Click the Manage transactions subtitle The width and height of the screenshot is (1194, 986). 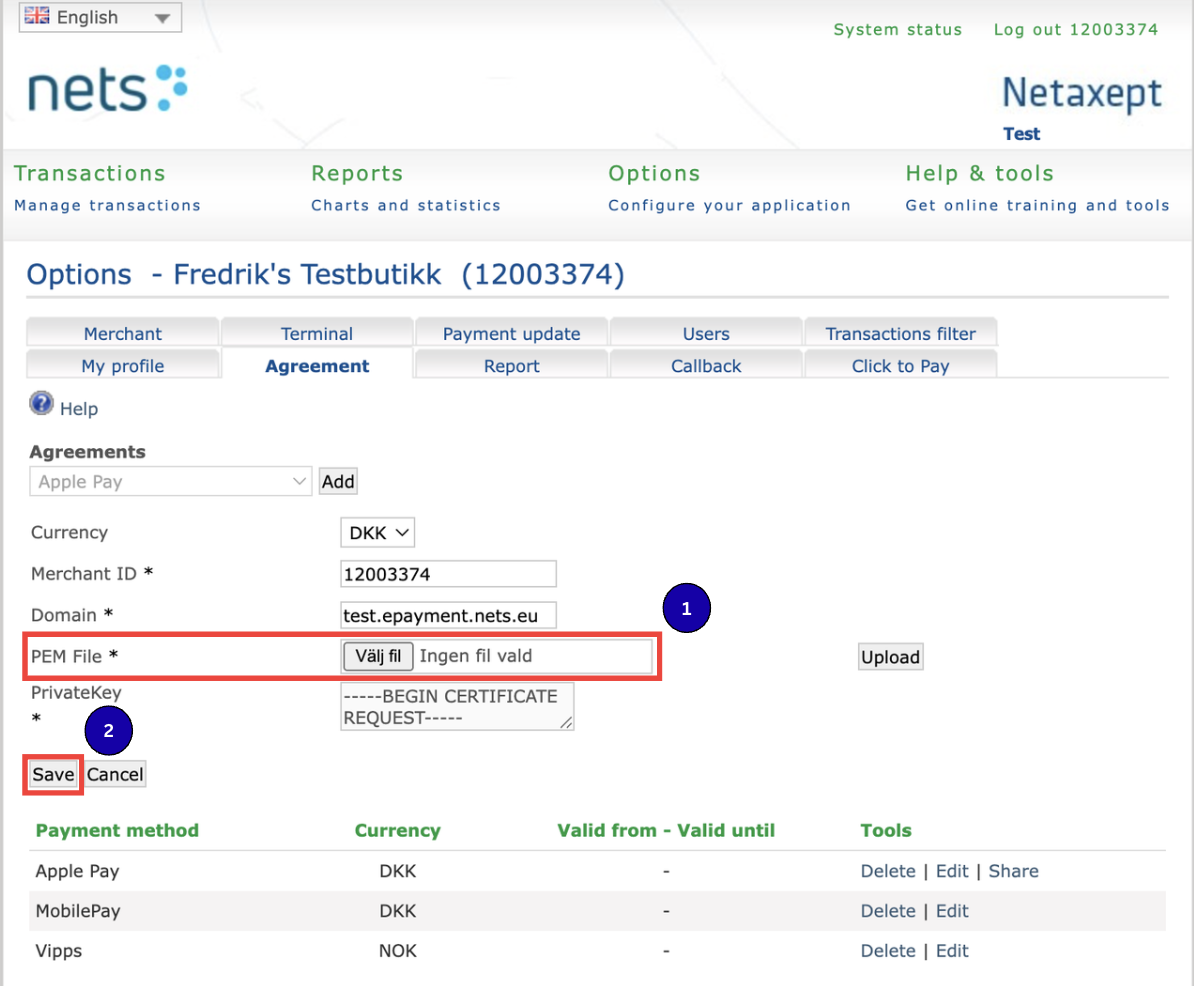107,206
